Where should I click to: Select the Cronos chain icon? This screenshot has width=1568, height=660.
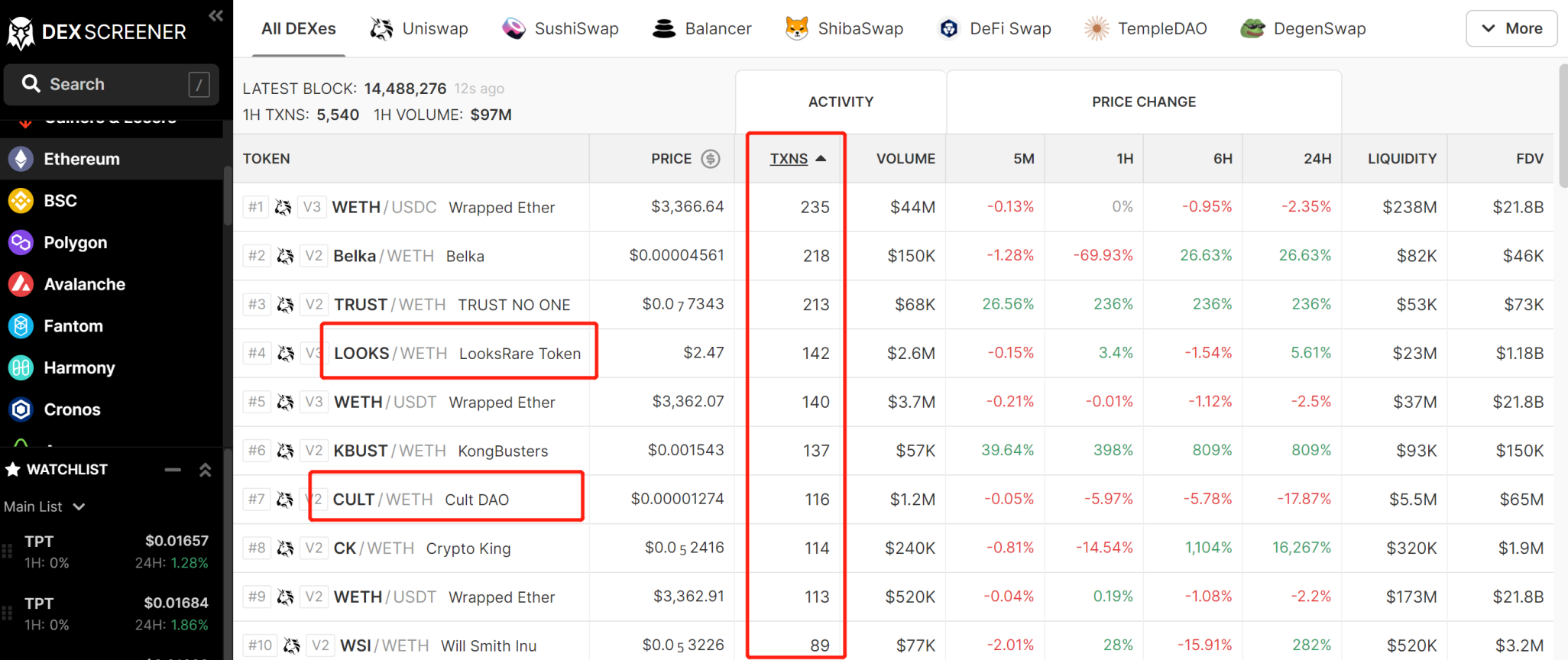[21, 409]
